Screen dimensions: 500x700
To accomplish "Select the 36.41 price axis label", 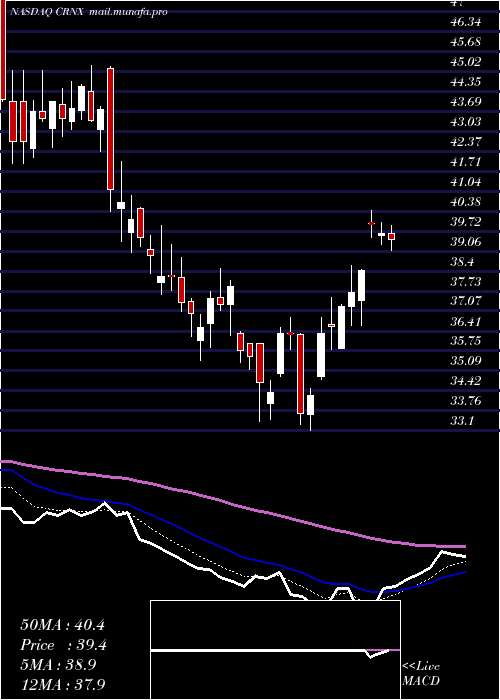I will click(467, 321).
